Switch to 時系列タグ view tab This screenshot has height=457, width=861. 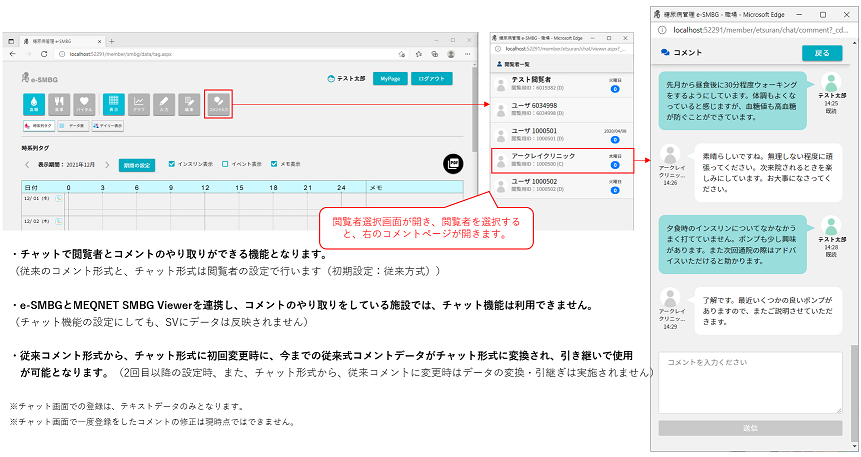click(38, 126)
